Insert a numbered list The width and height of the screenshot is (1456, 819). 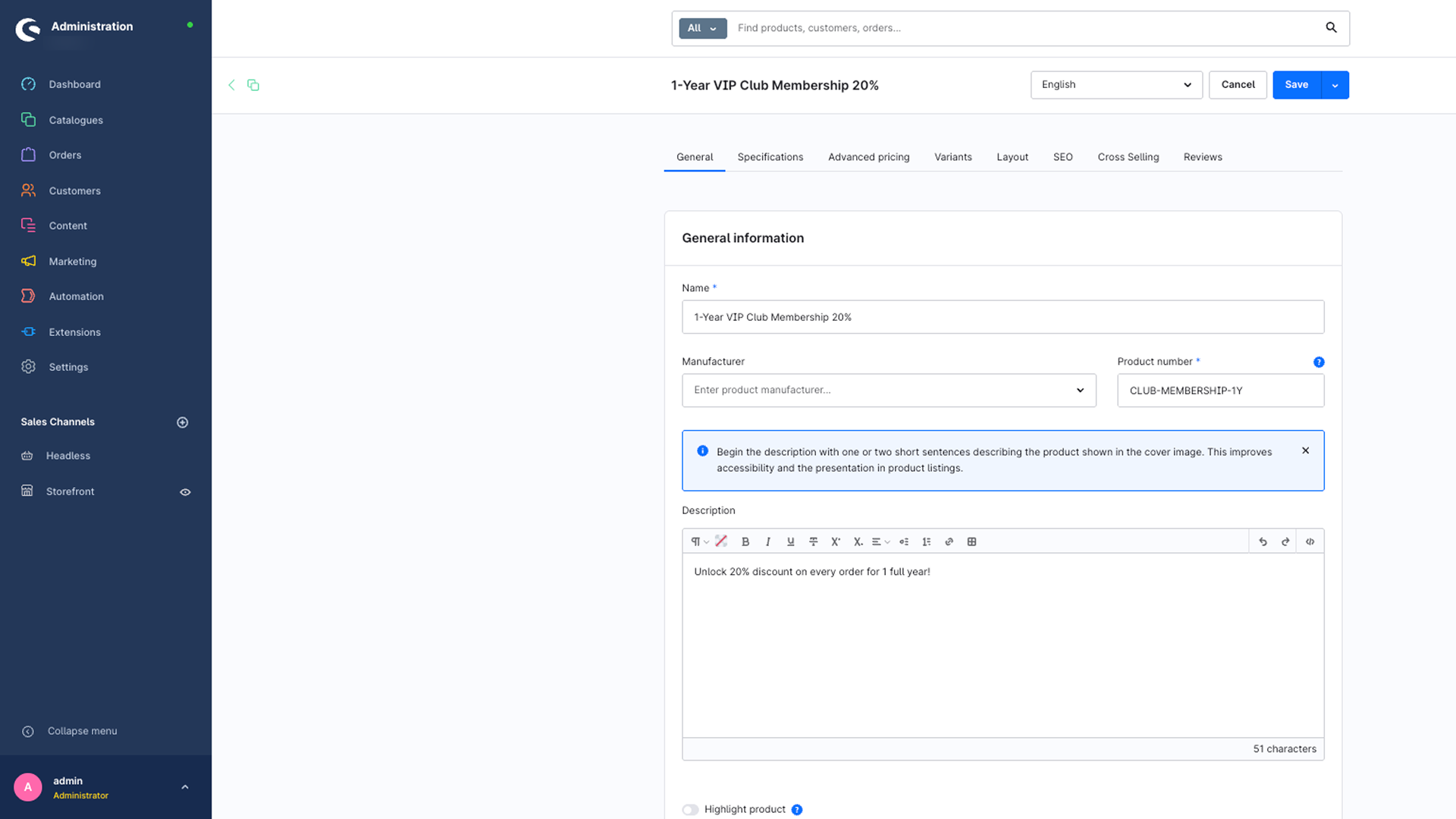(x=927, y=541)
